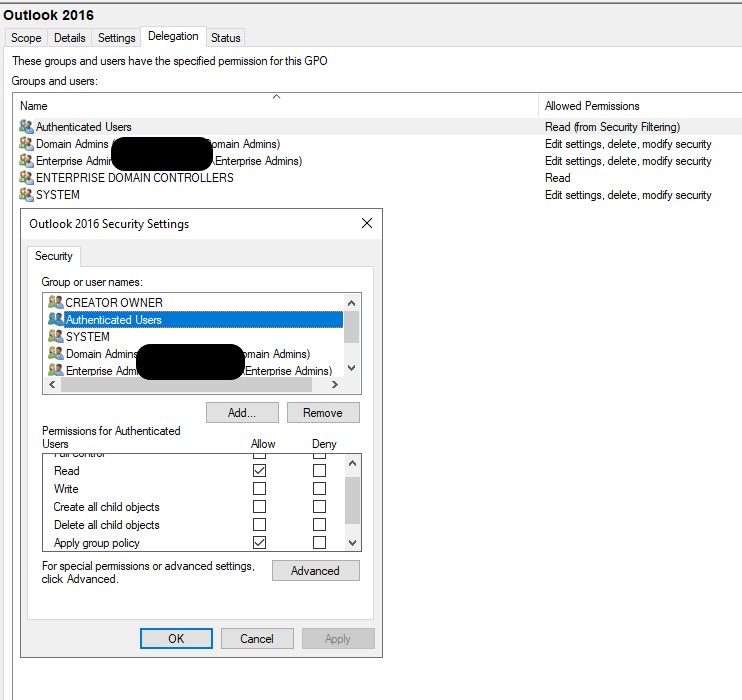Image resolution: width=742 pixels, height=700 pixels.
Task: Check Deny for Create all child objects
Action: (319, 506)
